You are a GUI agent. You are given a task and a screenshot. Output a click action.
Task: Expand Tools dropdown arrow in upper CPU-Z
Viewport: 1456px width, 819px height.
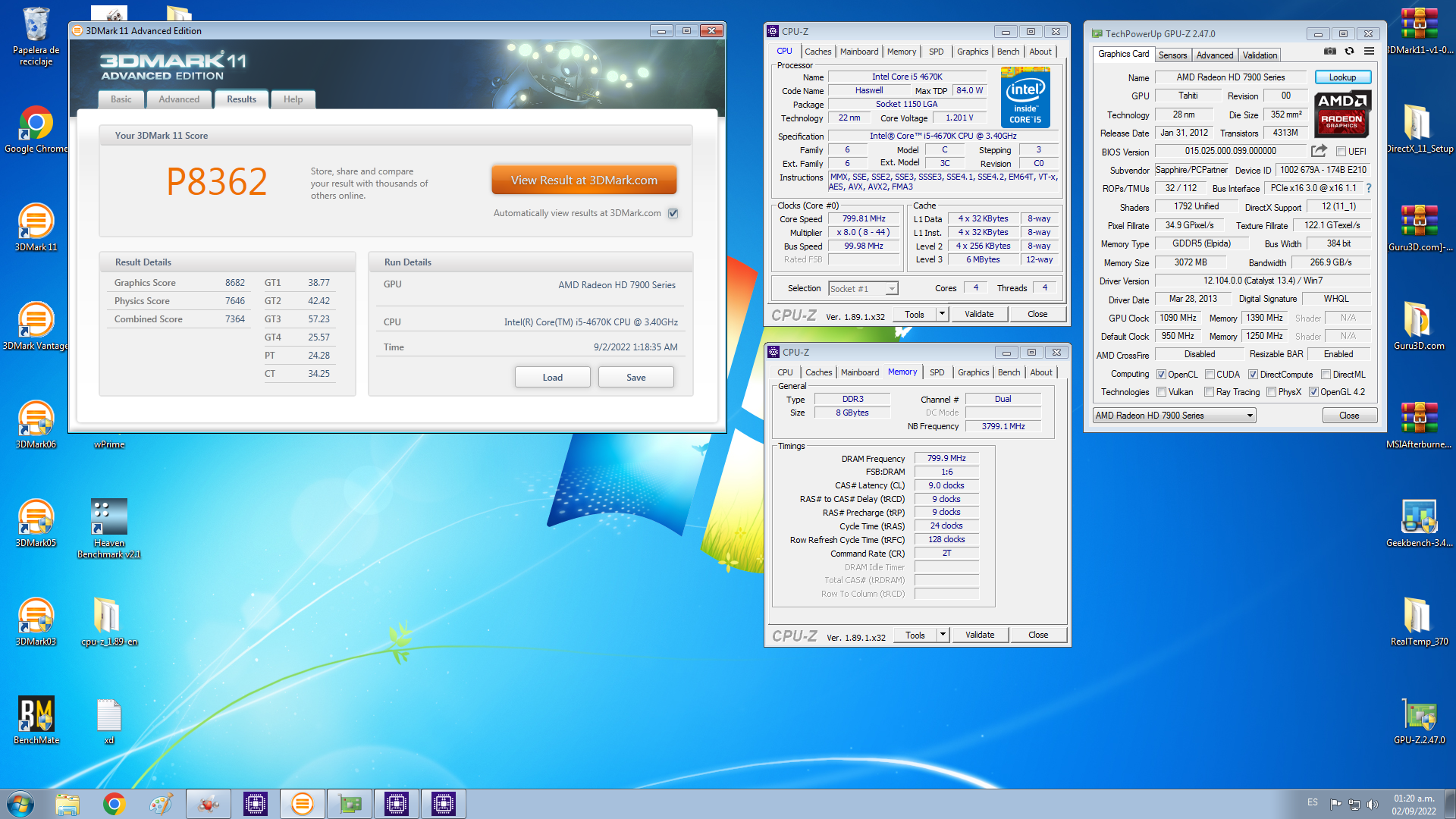click(942, 314)
